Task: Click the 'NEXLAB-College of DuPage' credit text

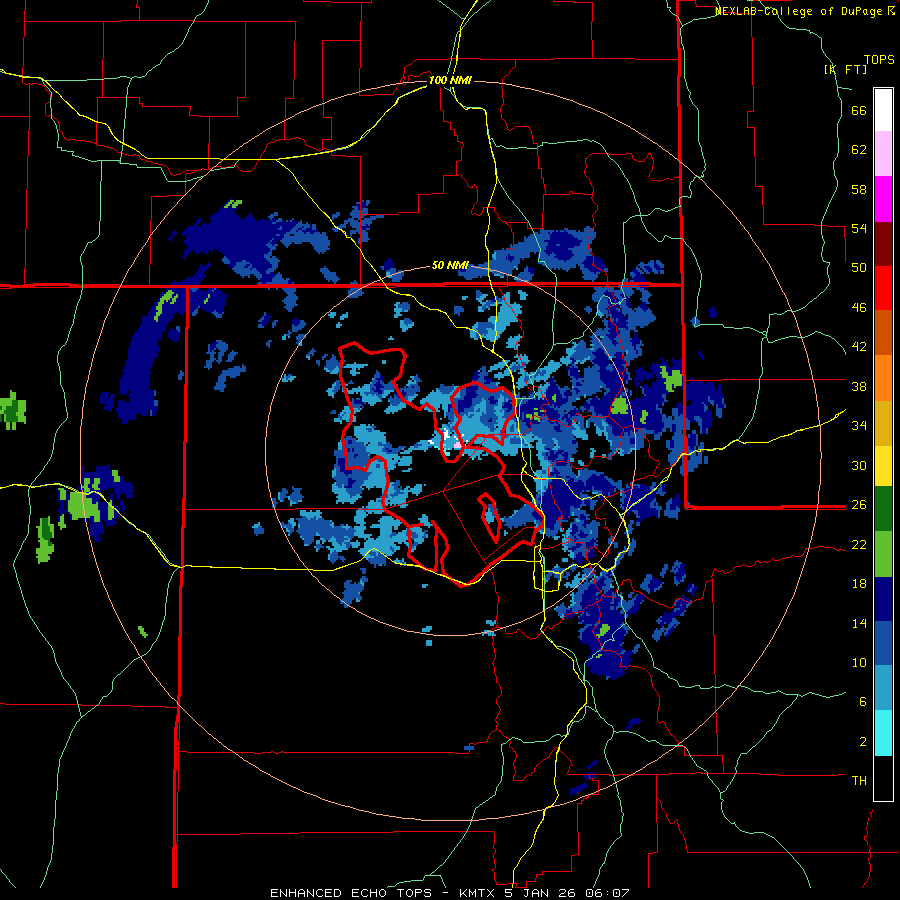Action: click(x=798, y=11)
